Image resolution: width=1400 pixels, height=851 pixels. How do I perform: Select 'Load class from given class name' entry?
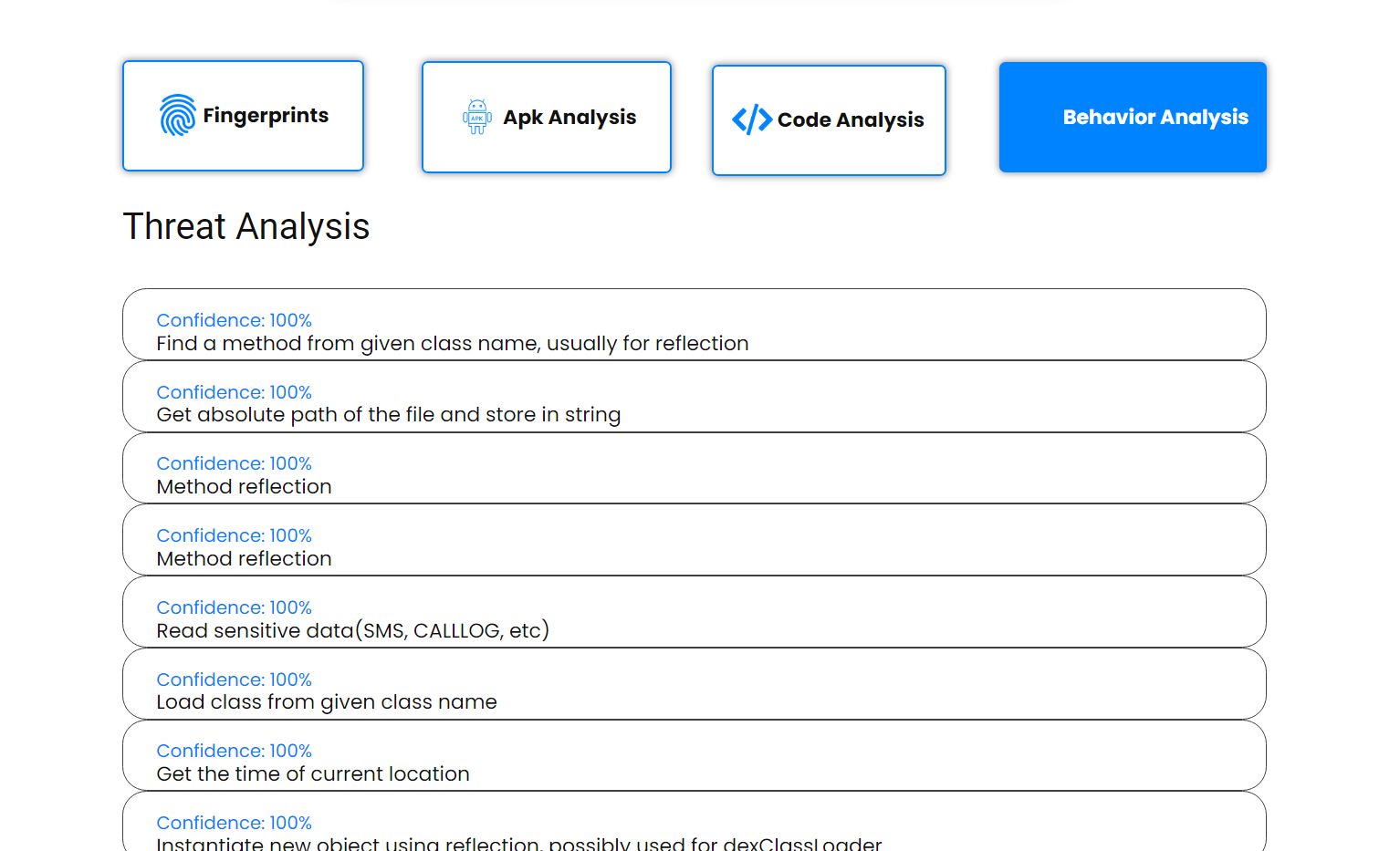(695, 684)
